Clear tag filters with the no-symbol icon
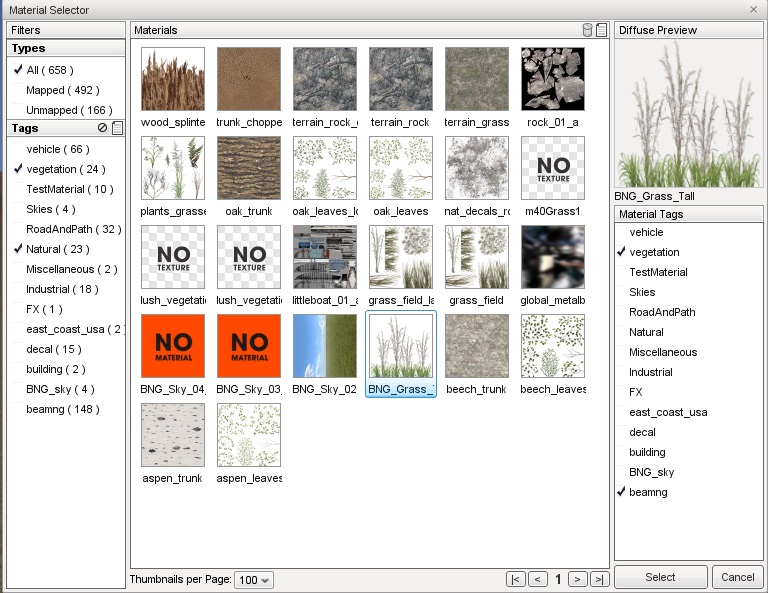Screen dimensions: 768x593 coord(102,128)
